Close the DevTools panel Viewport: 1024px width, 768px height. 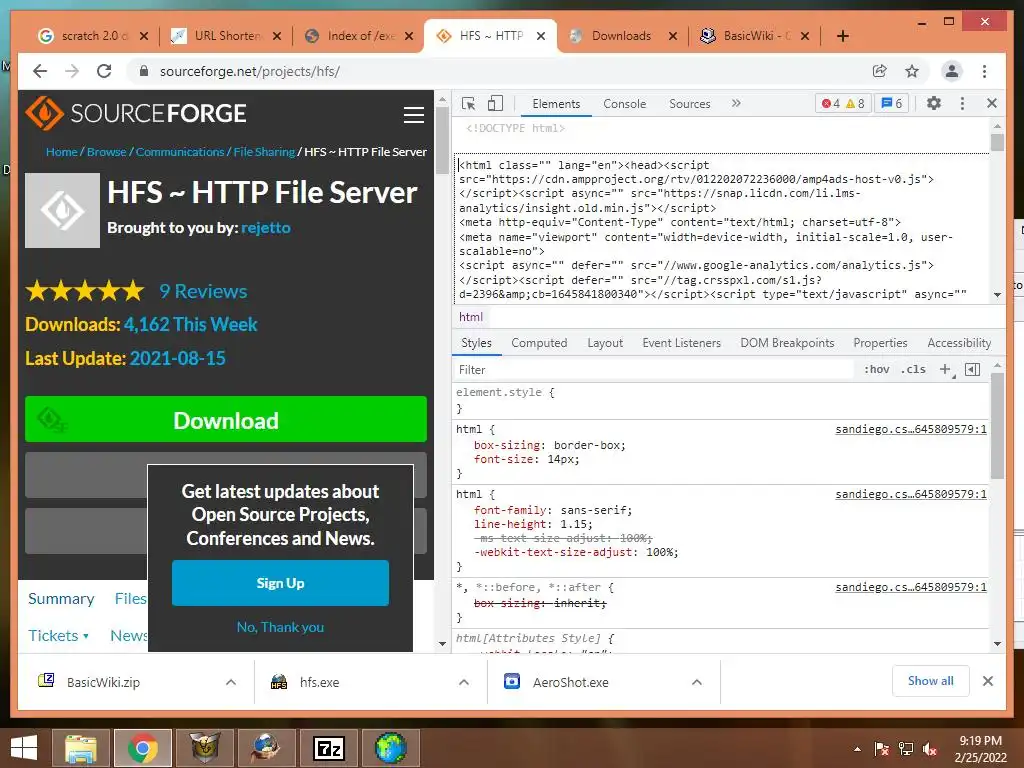point(991,103)
